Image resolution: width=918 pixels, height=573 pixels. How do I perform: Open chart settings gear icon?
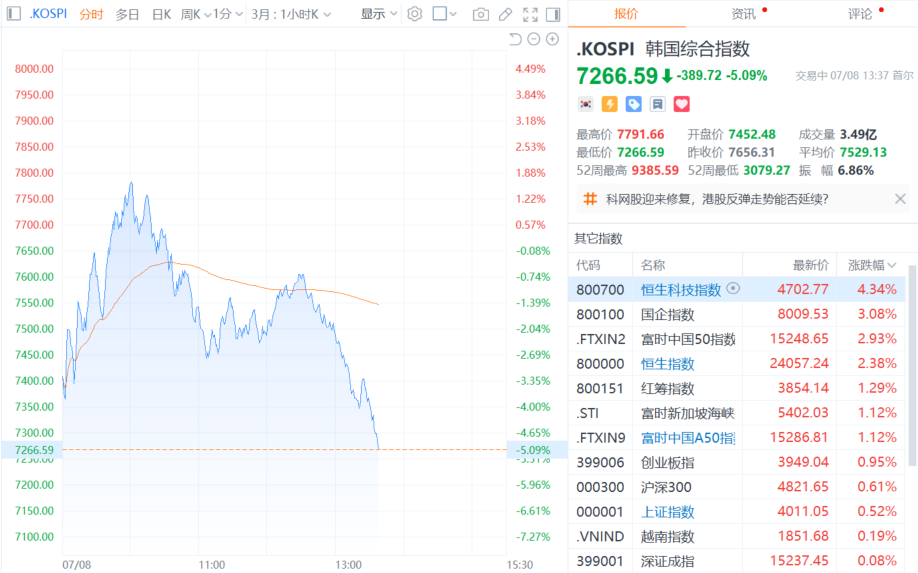click(415, 14)
